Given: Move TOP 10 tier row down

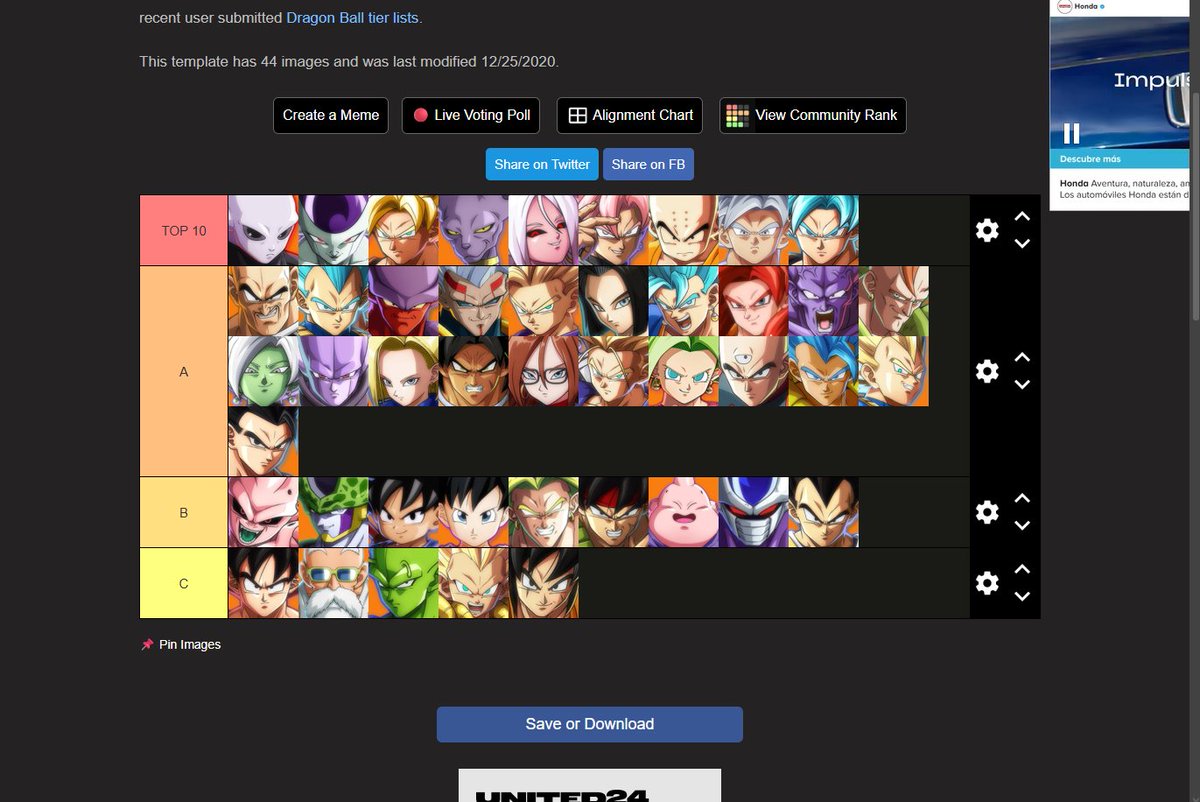Looking at the screenshot, I should point(1022,243).
